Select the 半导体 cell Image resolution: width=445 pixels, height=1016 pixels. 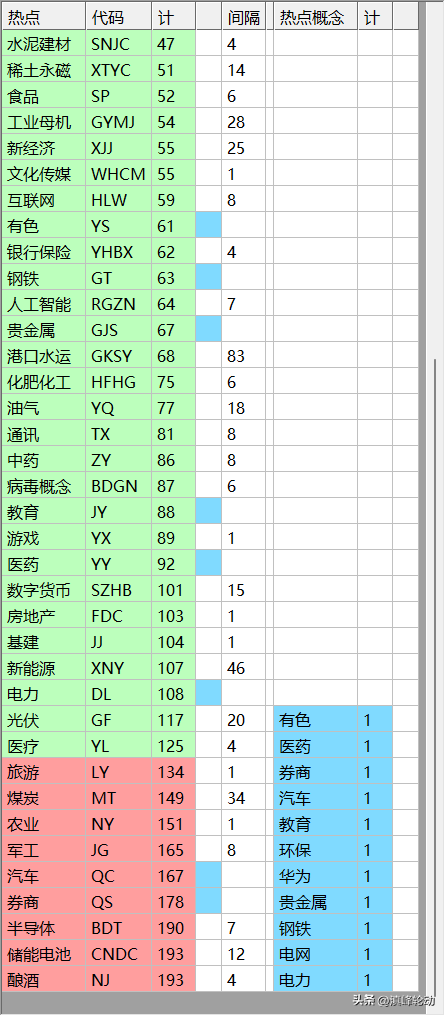(x=45, y=928)
